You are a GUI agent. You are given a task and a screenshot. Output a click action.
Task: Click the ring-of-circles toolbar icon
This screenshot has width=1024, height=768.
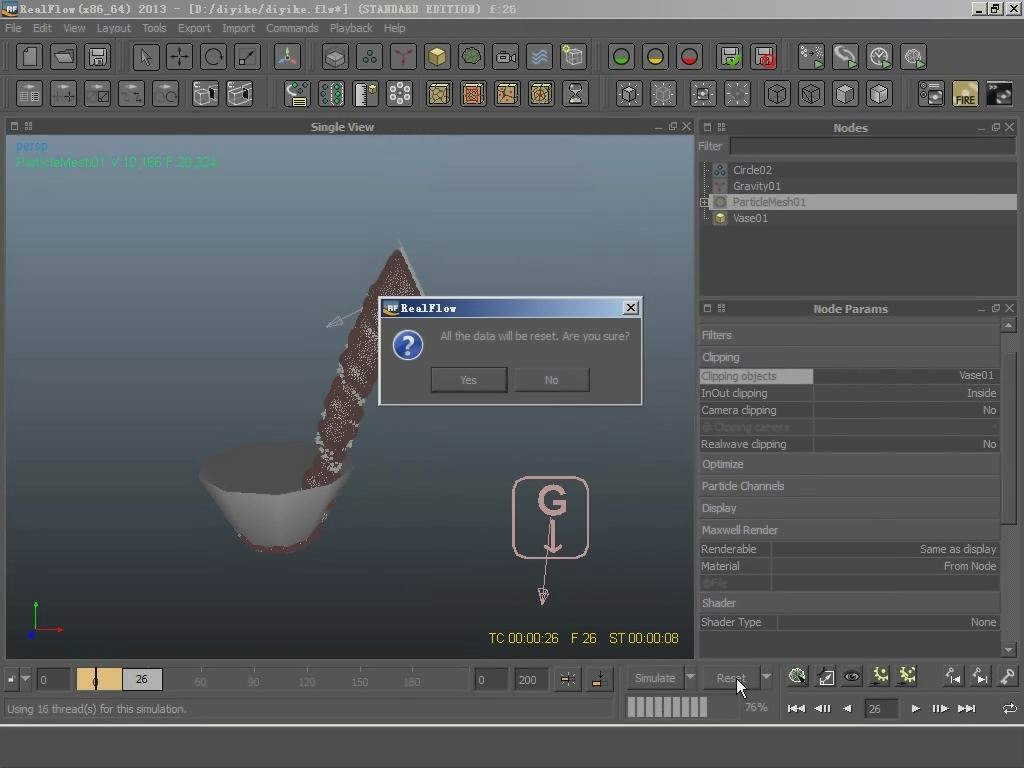[400, 94]
